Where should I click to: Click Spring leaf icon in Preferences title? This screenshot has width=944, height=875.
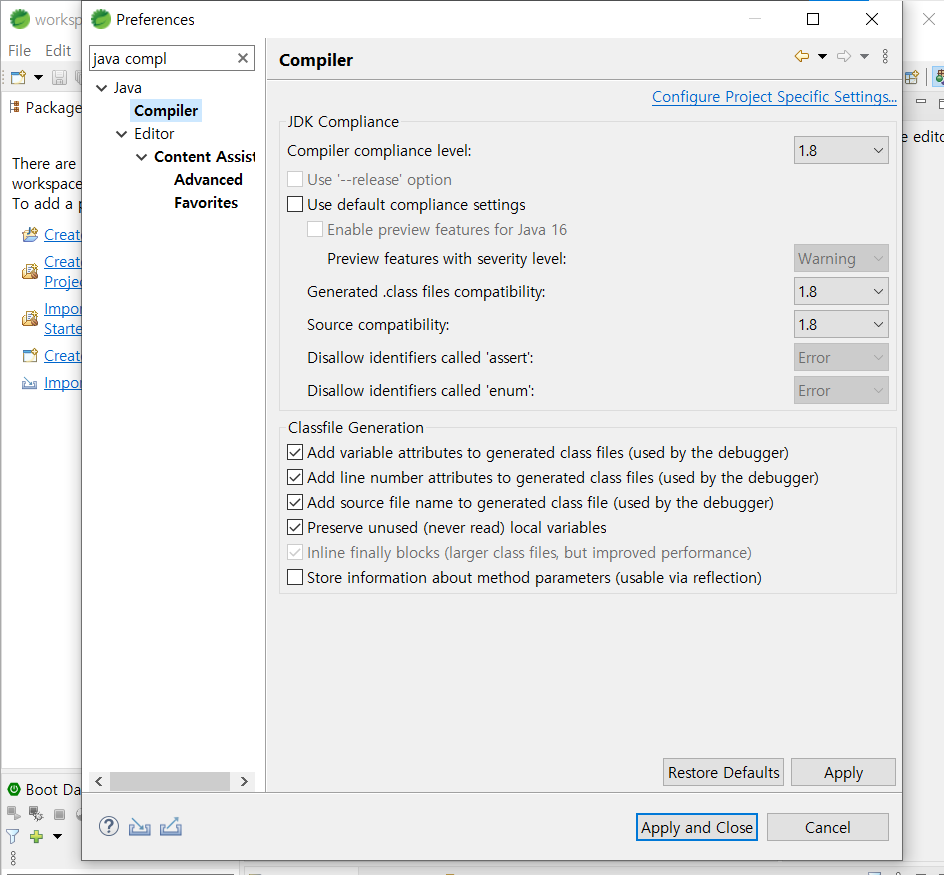click(x=101, y=19)
